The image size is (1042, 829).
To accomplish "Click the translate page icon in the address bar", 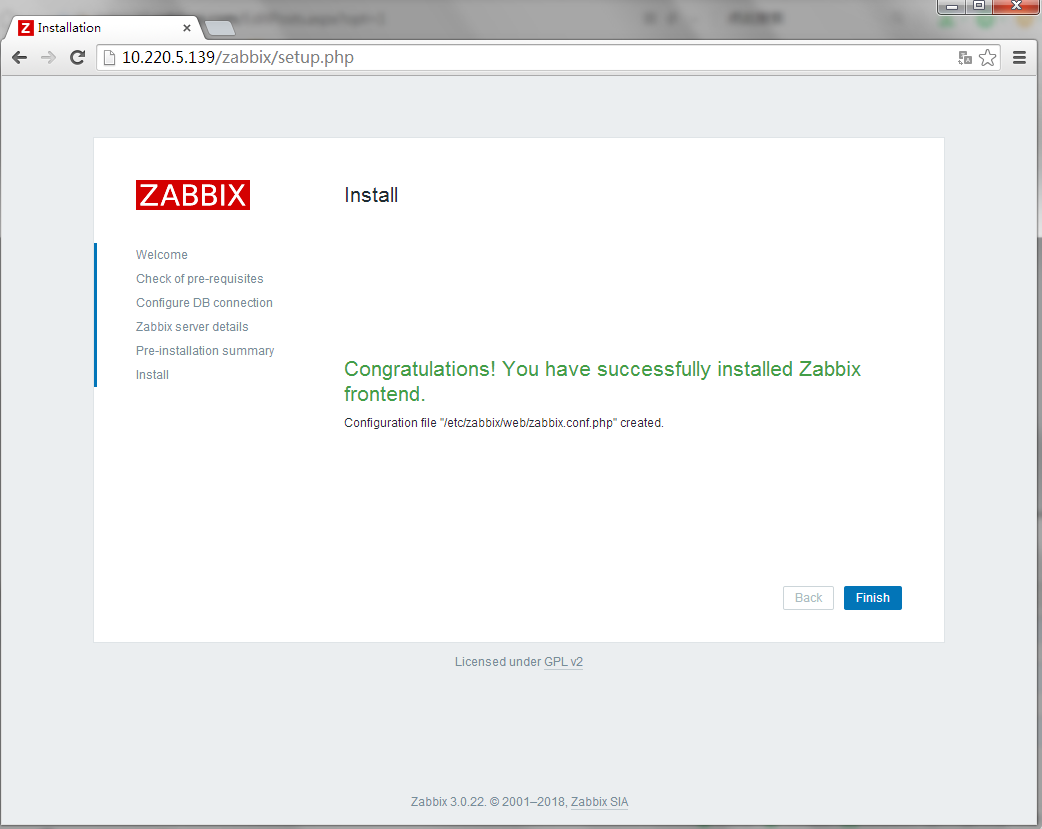I will pos(965,58).
